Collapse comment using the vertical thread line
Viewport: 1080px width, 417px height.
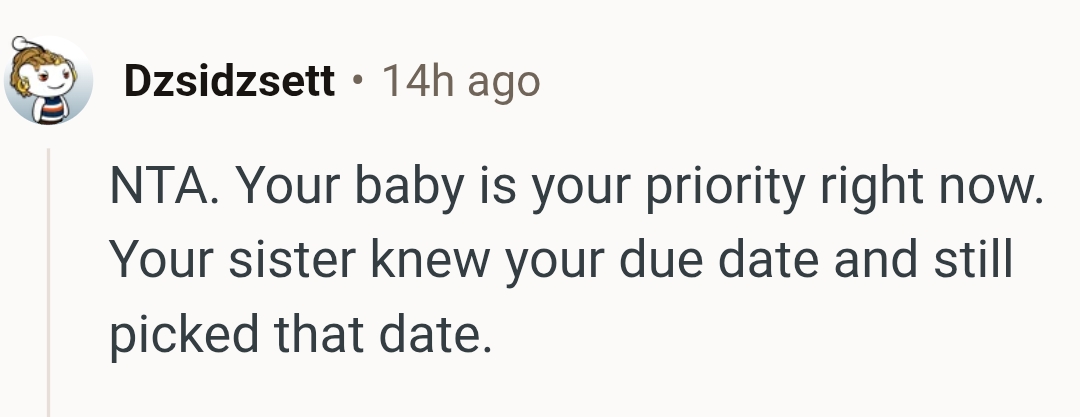[x=47, y=280]
